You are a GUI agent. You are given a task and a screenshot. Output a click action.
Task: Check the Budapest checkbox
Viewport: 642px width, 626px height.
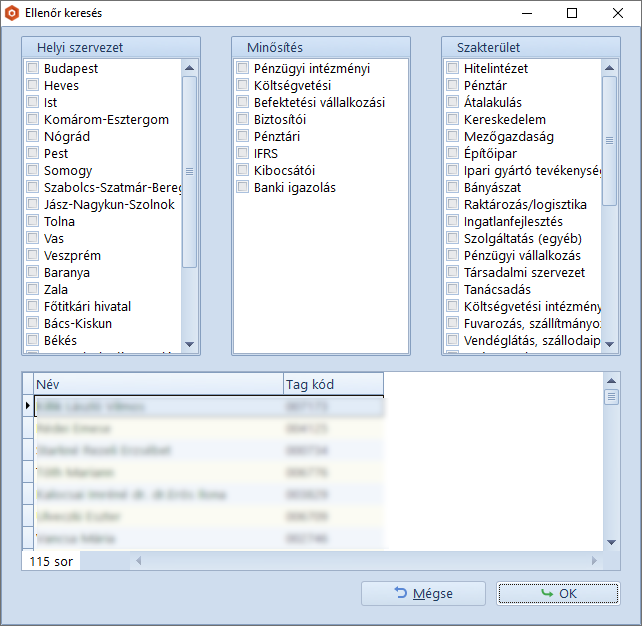click(33, 69)
